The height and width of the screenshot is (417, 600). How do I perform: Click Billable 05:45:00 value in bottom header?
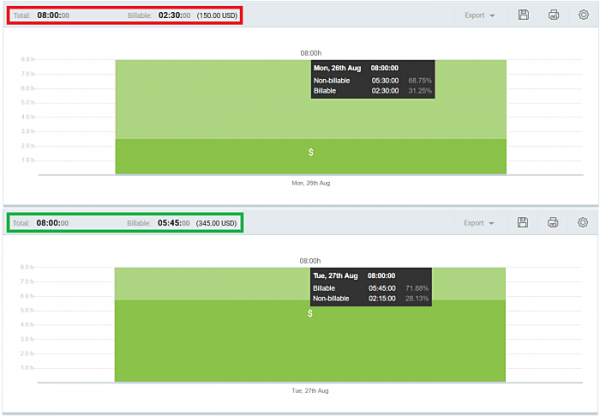tap(174, 224)
